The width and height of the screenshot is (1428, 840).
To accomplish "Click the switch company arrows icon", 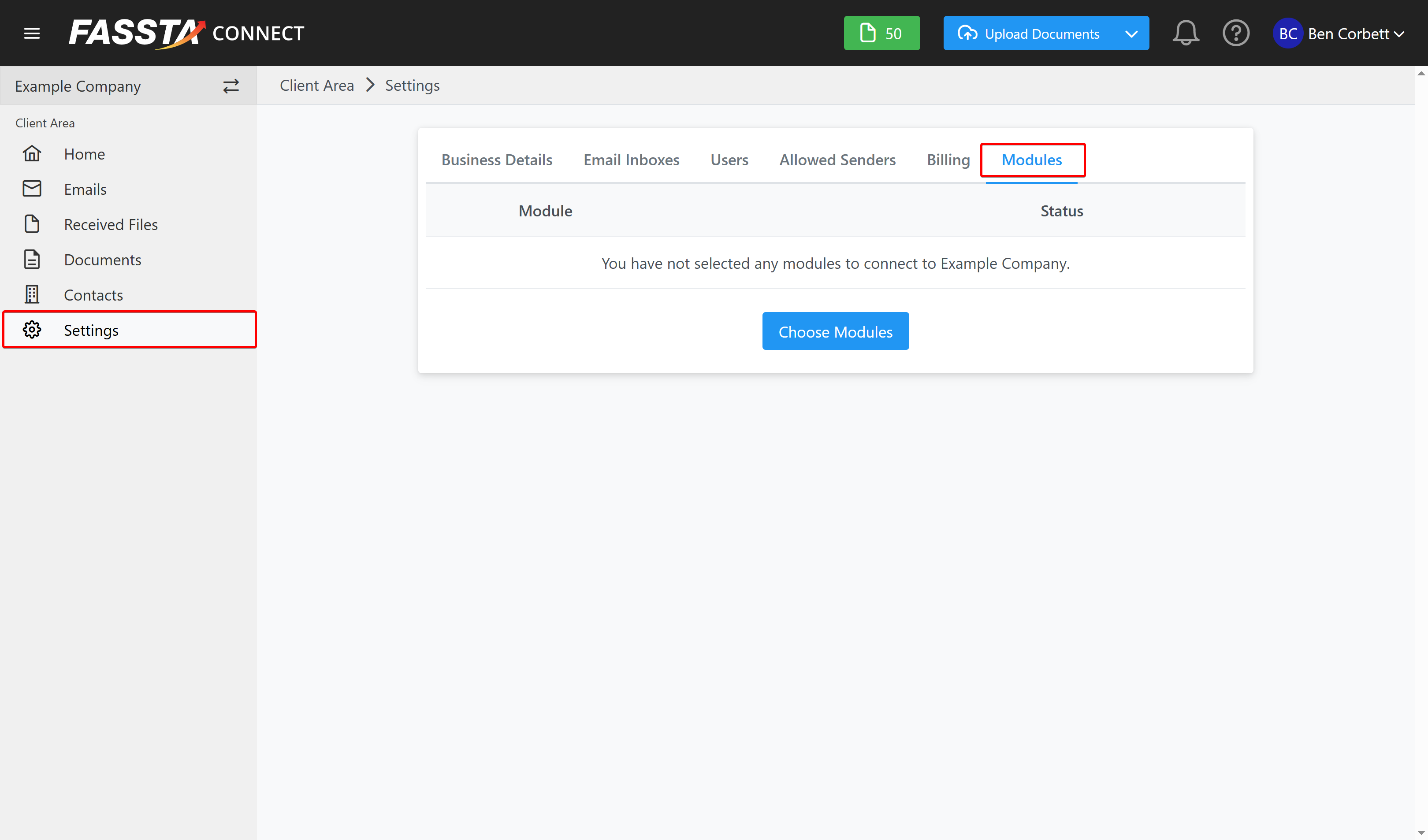I will click(231, 86).
